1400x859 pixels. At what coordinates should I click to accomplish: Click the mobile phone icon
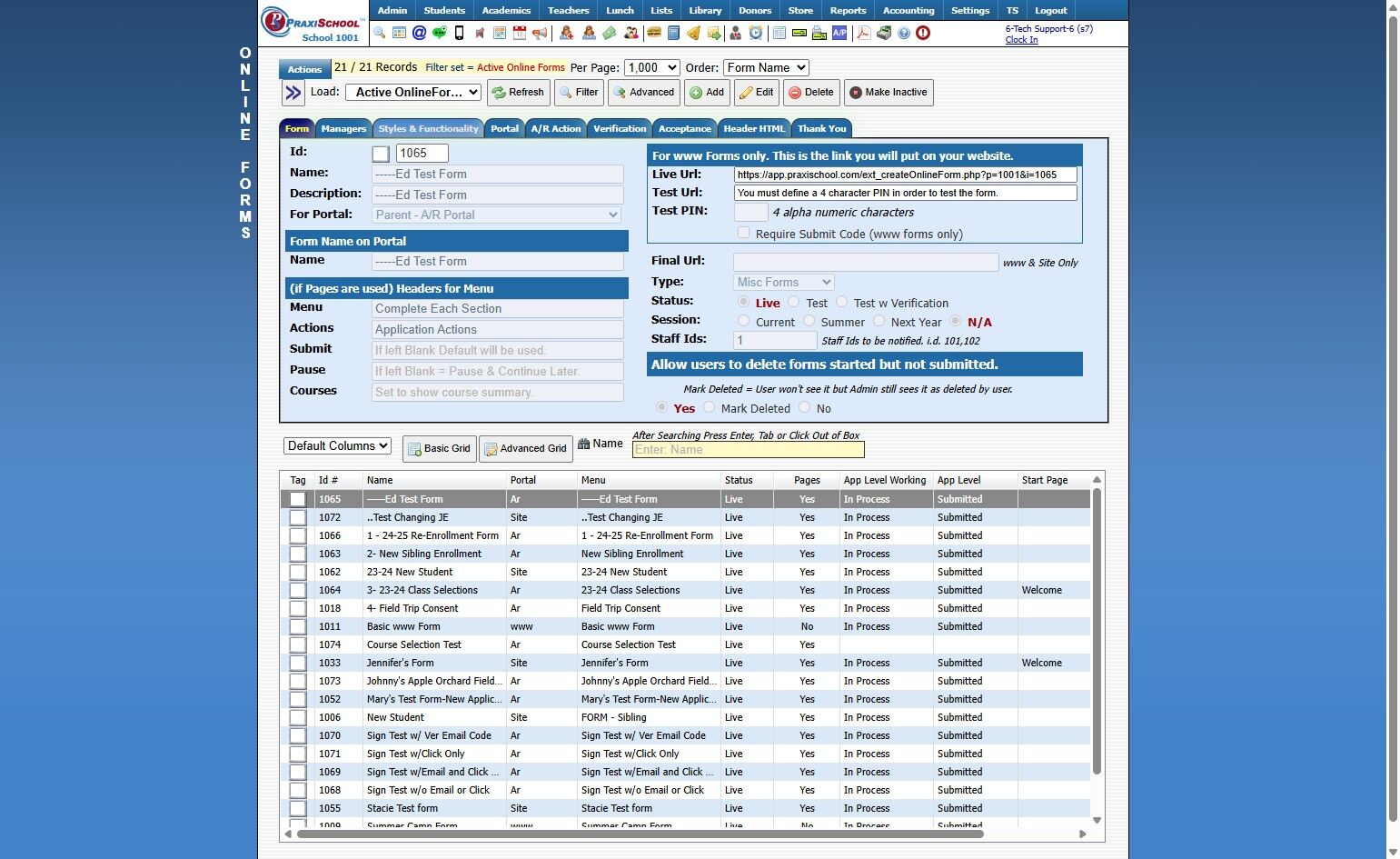[459, 34]
